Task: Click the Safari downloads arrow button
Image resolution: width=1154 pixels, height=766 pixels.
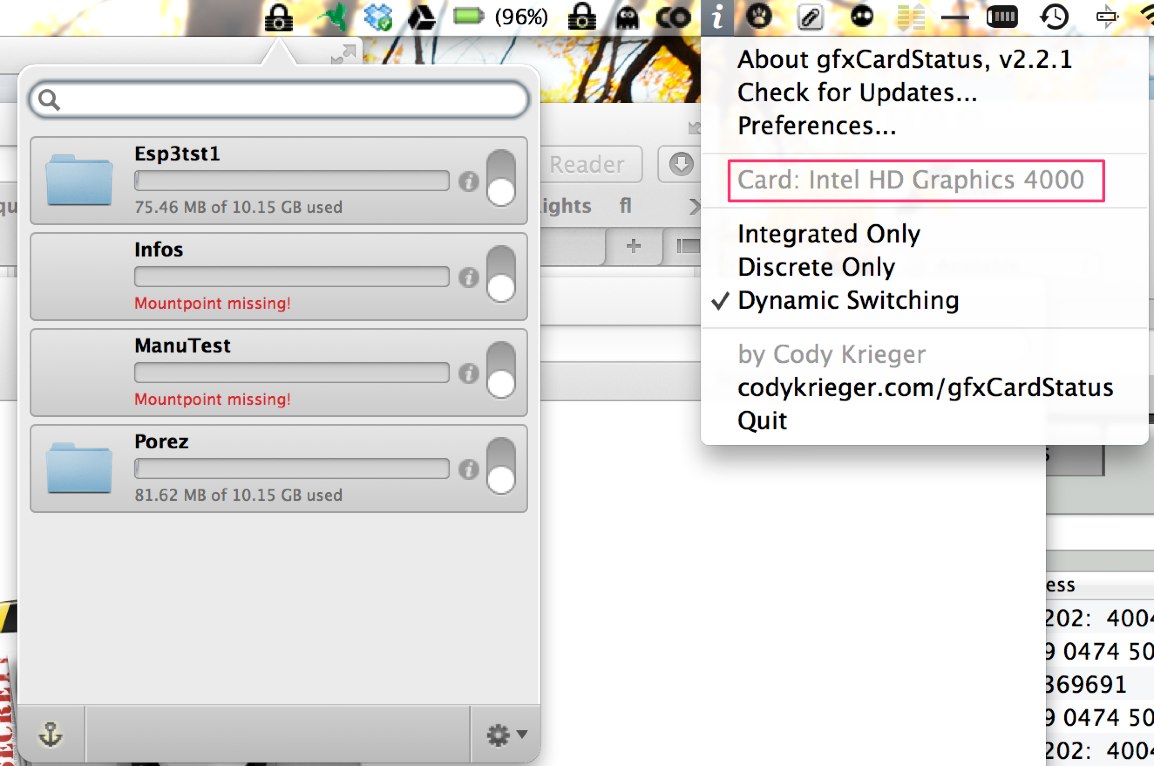Action: 681,163
